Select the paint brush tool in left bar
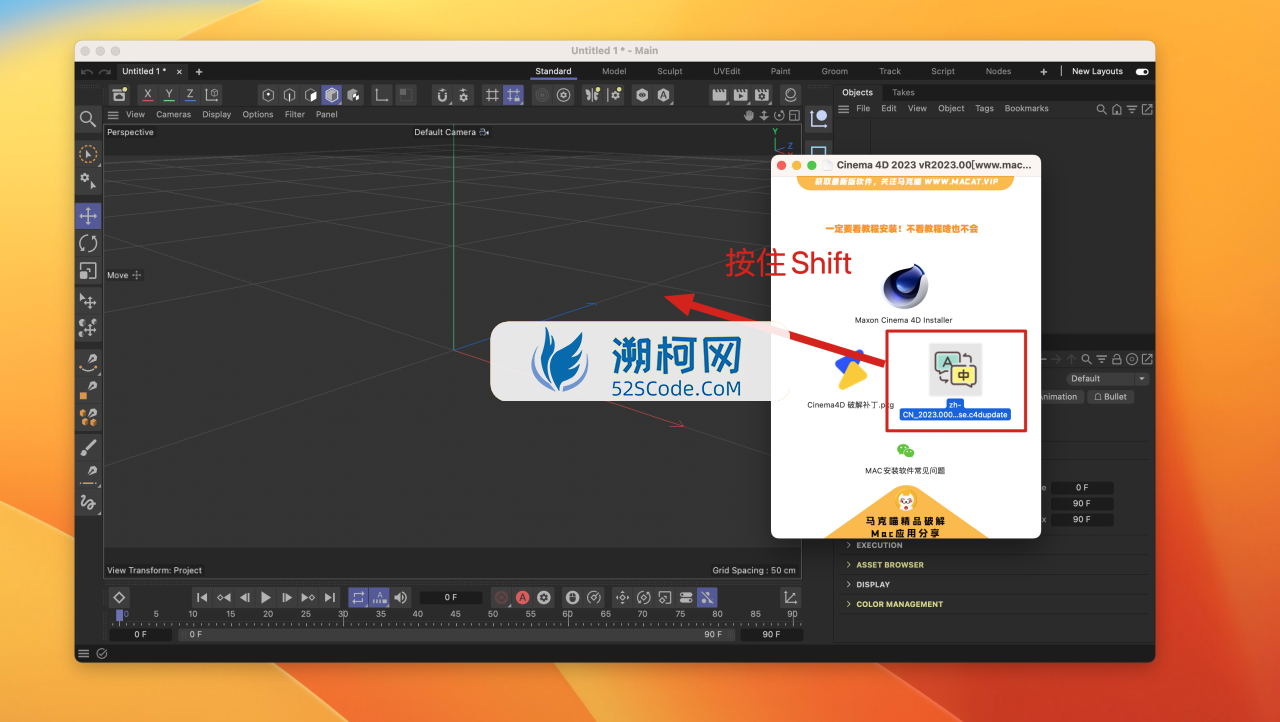 click(x=88, y=447)
